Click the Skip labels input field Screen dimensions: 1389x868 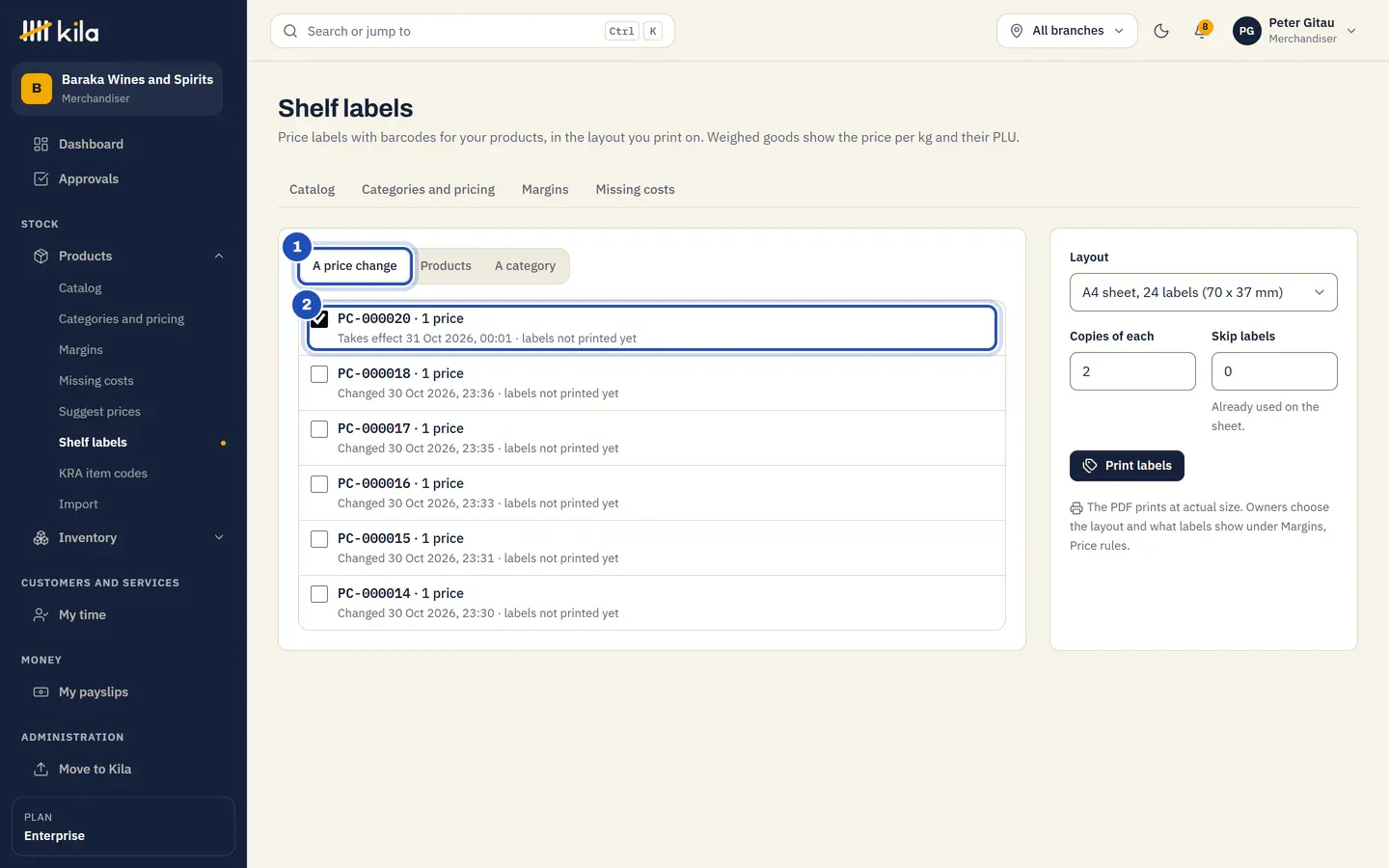tap(1274, 371)
